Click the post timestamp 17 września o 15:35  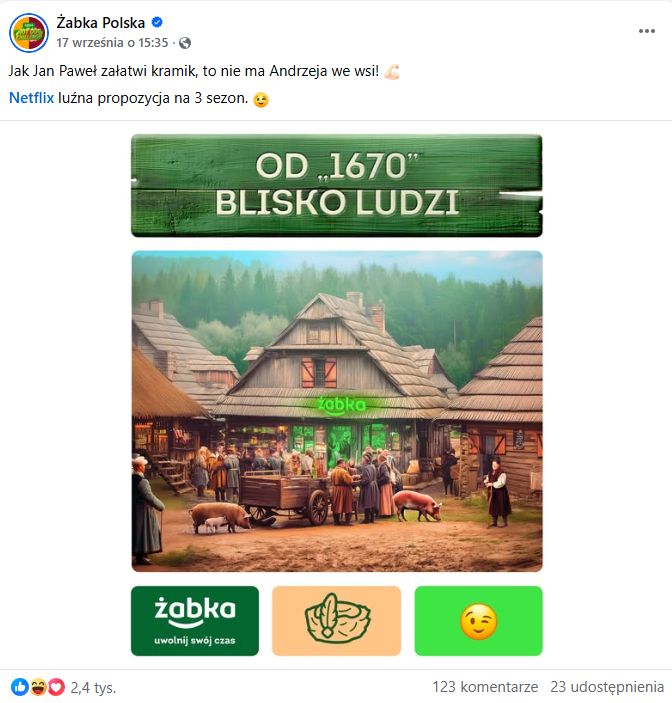click(x=112, y=43)
